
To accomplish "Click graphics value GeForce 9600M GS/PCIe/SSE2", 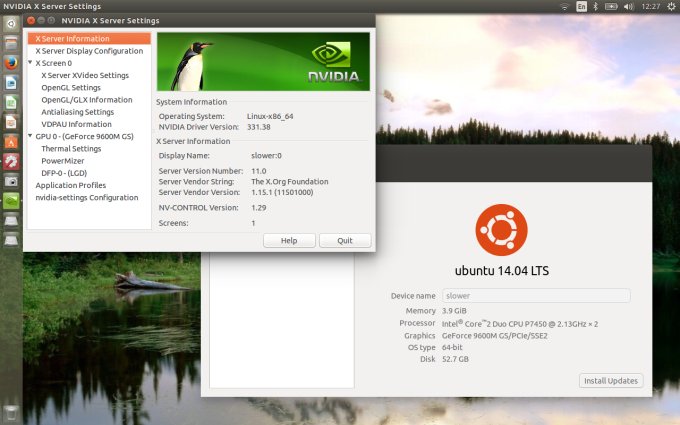I will [495, 336].
